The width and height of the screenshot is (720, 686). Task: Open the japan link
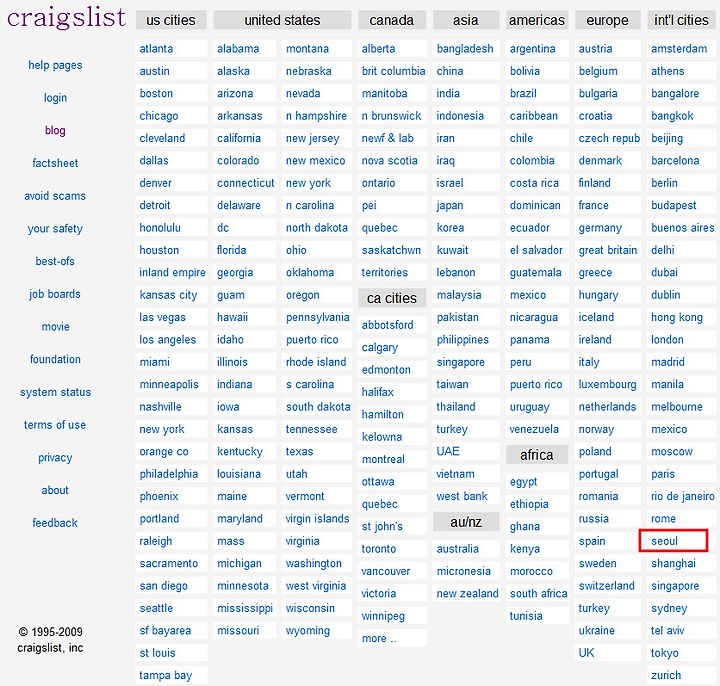pyautogui.click(x=450, y=205)
